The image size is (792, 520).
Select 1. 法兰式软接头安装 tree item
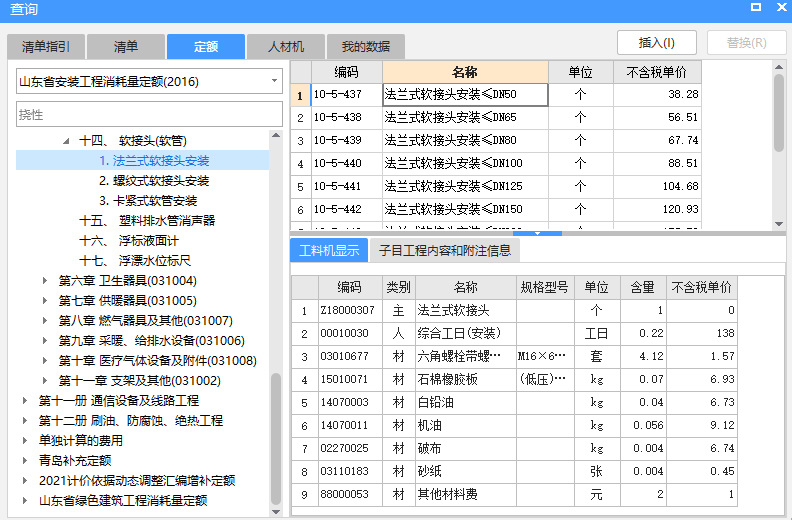(154, 161)
